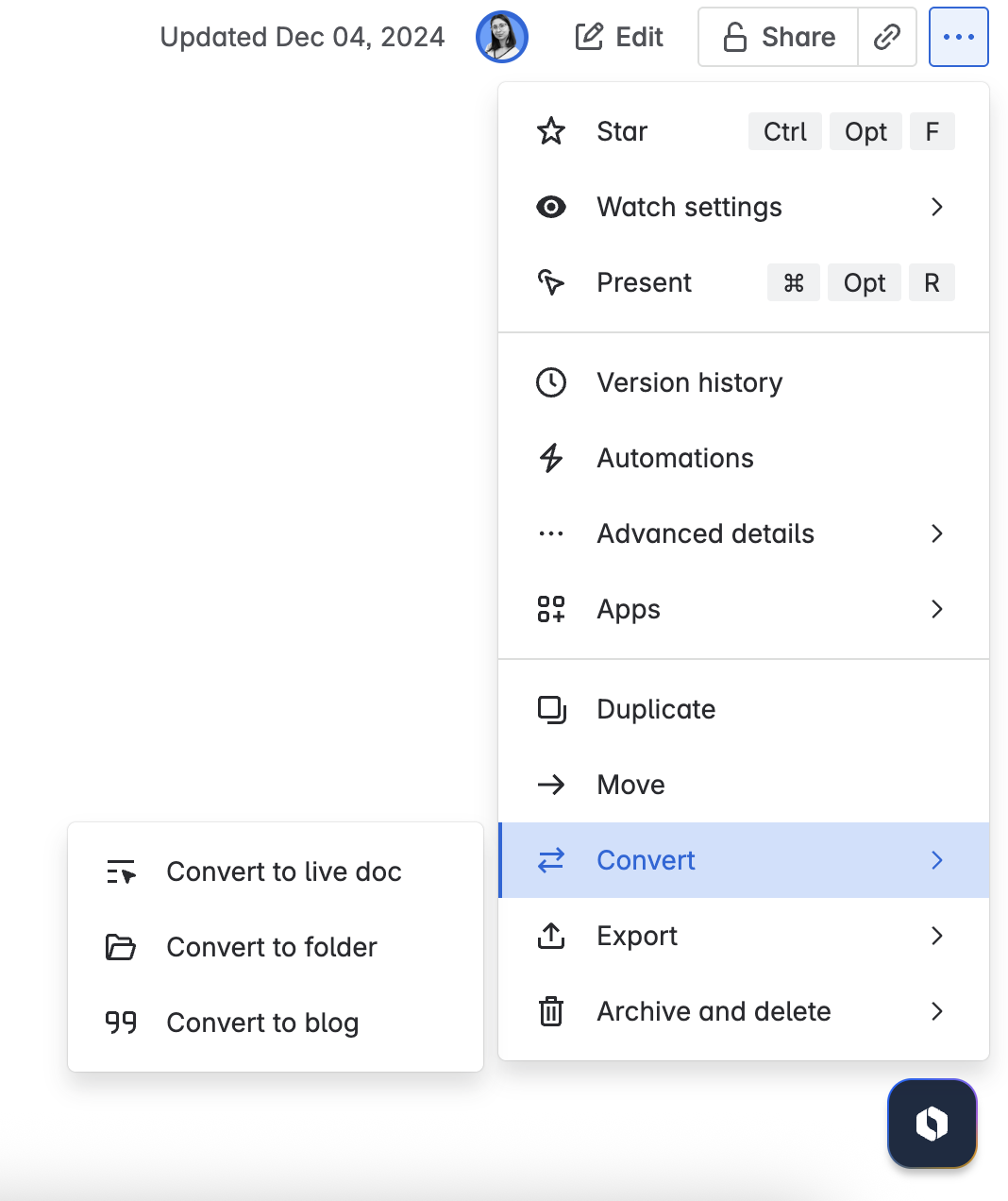
Task: Open Export menu entry
Action: coord(744,936)
